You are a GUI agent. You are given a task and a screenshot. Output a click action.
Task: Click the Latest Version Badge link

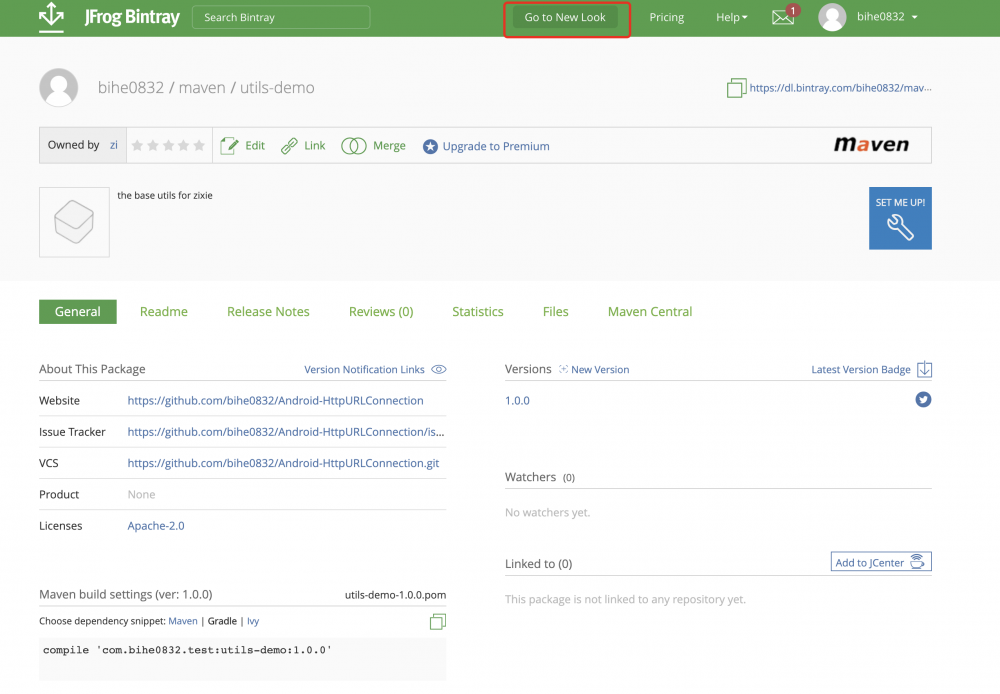(861, 369)
